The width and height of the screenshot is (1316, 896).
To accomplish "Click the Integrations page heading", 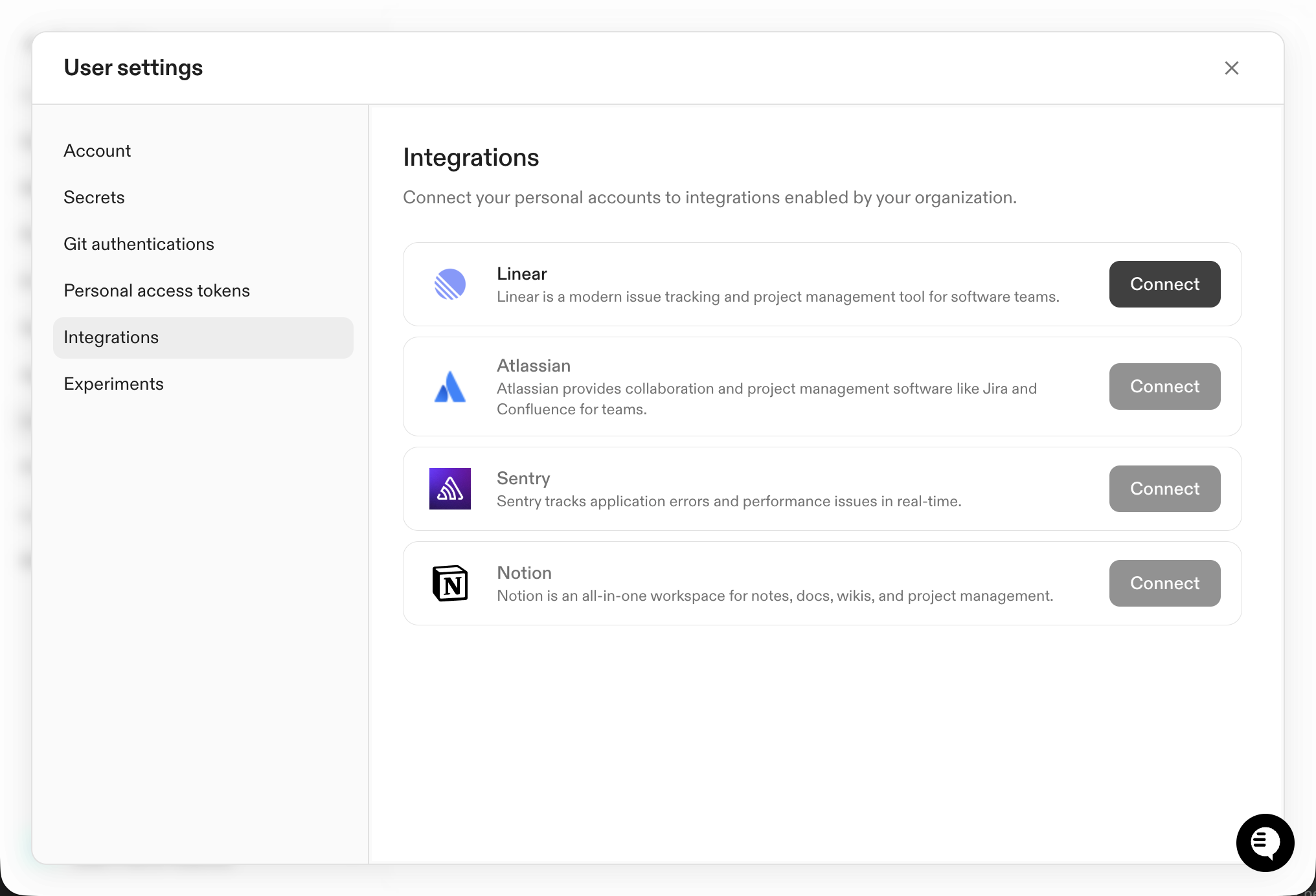I will pyautogui.click(x=471, y=157).
